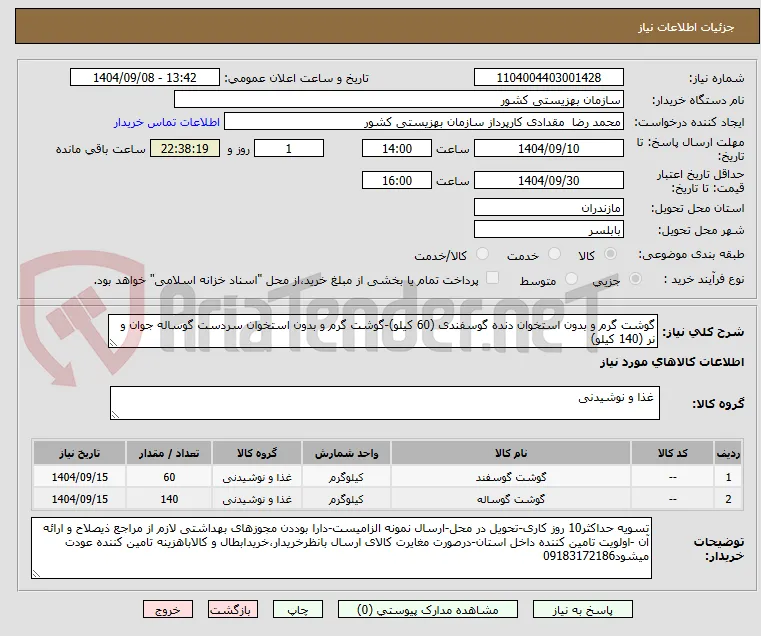Click the quantity cell 60

click(169, 477)
